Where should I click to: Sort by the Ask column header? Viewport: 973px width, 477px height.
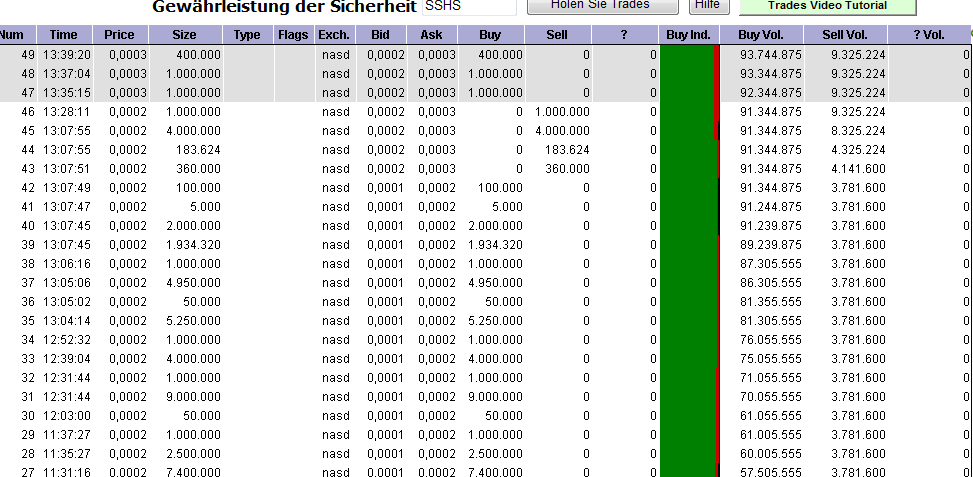pos(432,35)
